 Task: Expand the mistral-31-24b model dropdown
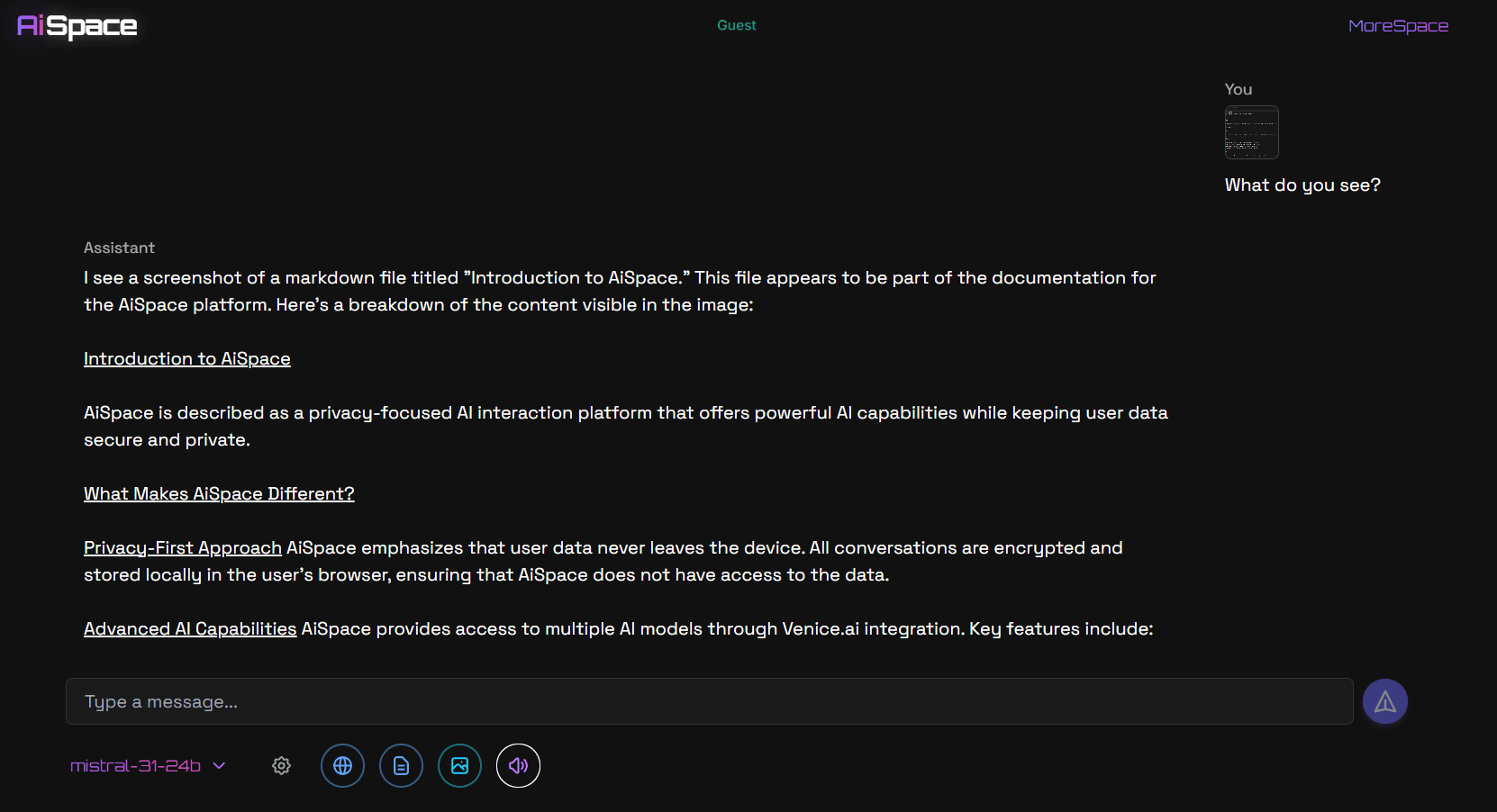pos(148,766)
